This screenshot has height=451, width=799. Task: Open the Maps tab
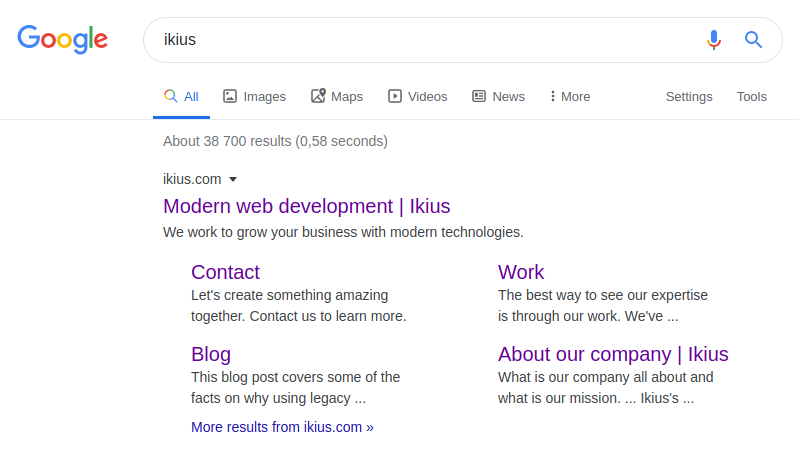click(x=337, y=96)
